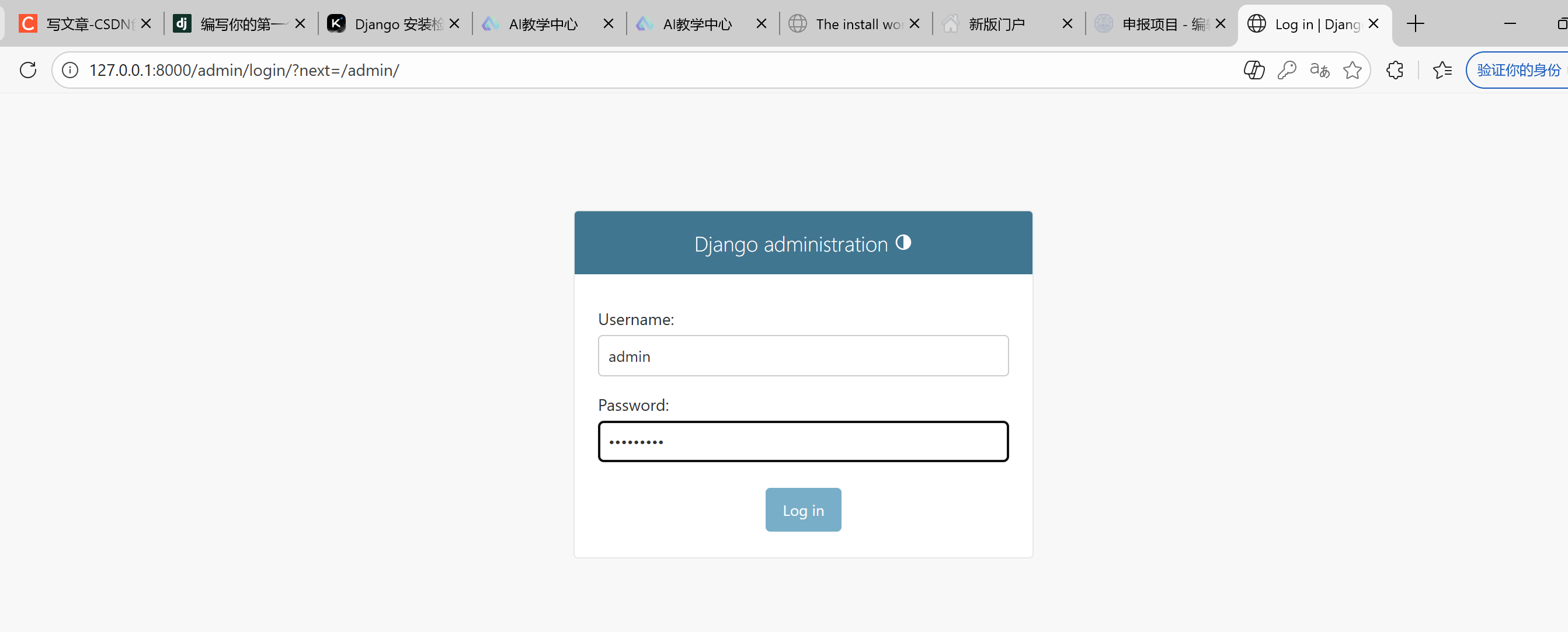
Task: View site information icon in address bar
Action: click(71, 71)
